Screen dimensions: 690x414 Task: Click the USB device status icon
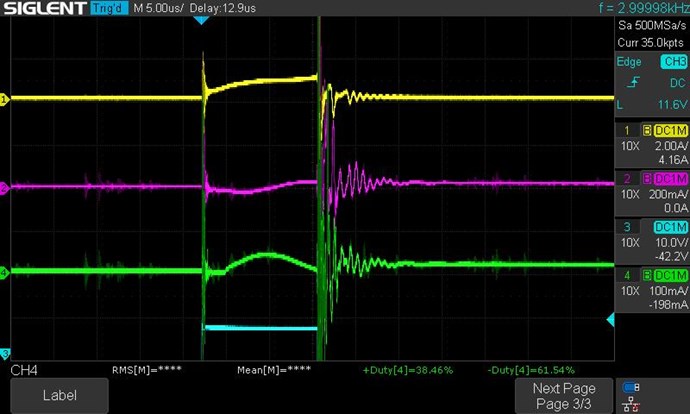631,387
